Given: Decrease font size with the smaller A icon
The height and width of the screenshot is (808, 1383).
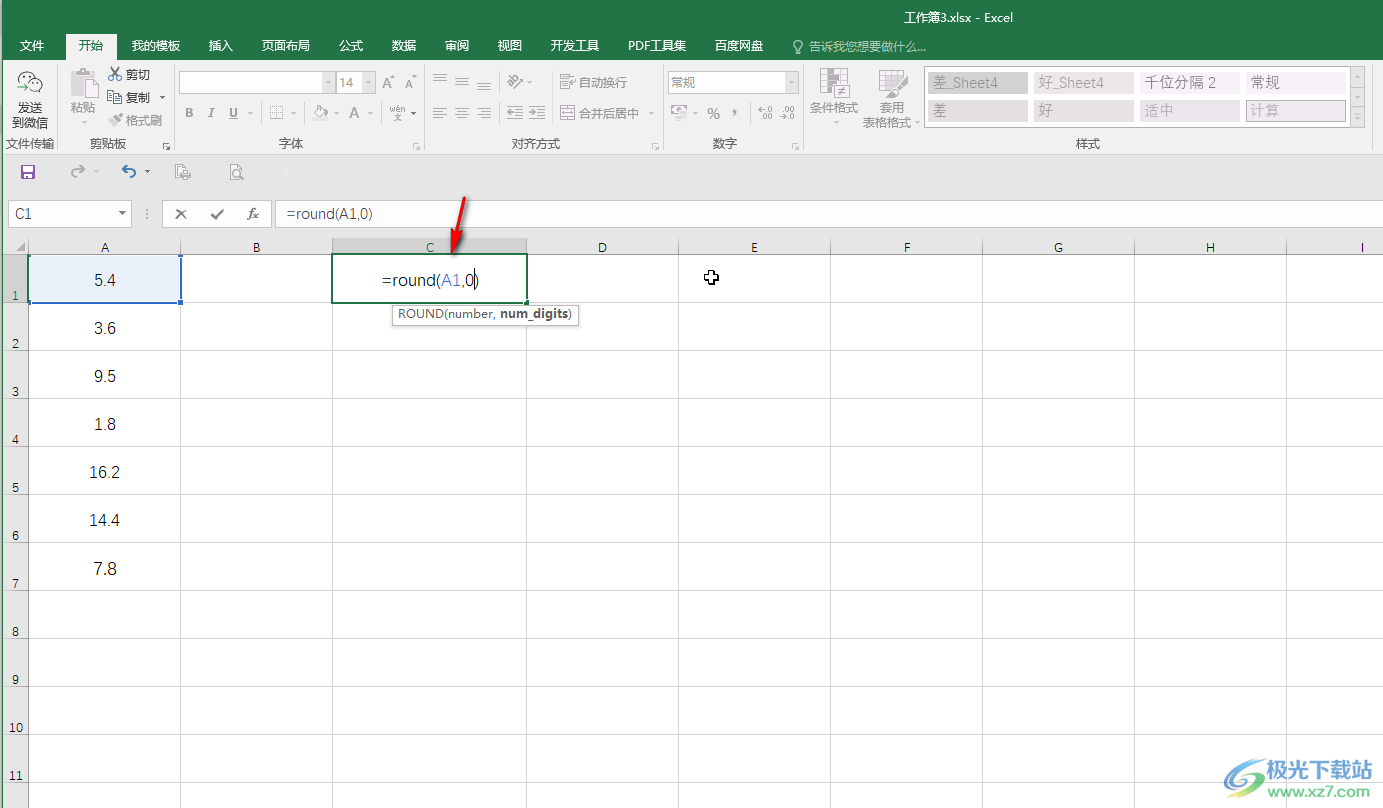Looking at the screenshot, I should click(410, 83).
